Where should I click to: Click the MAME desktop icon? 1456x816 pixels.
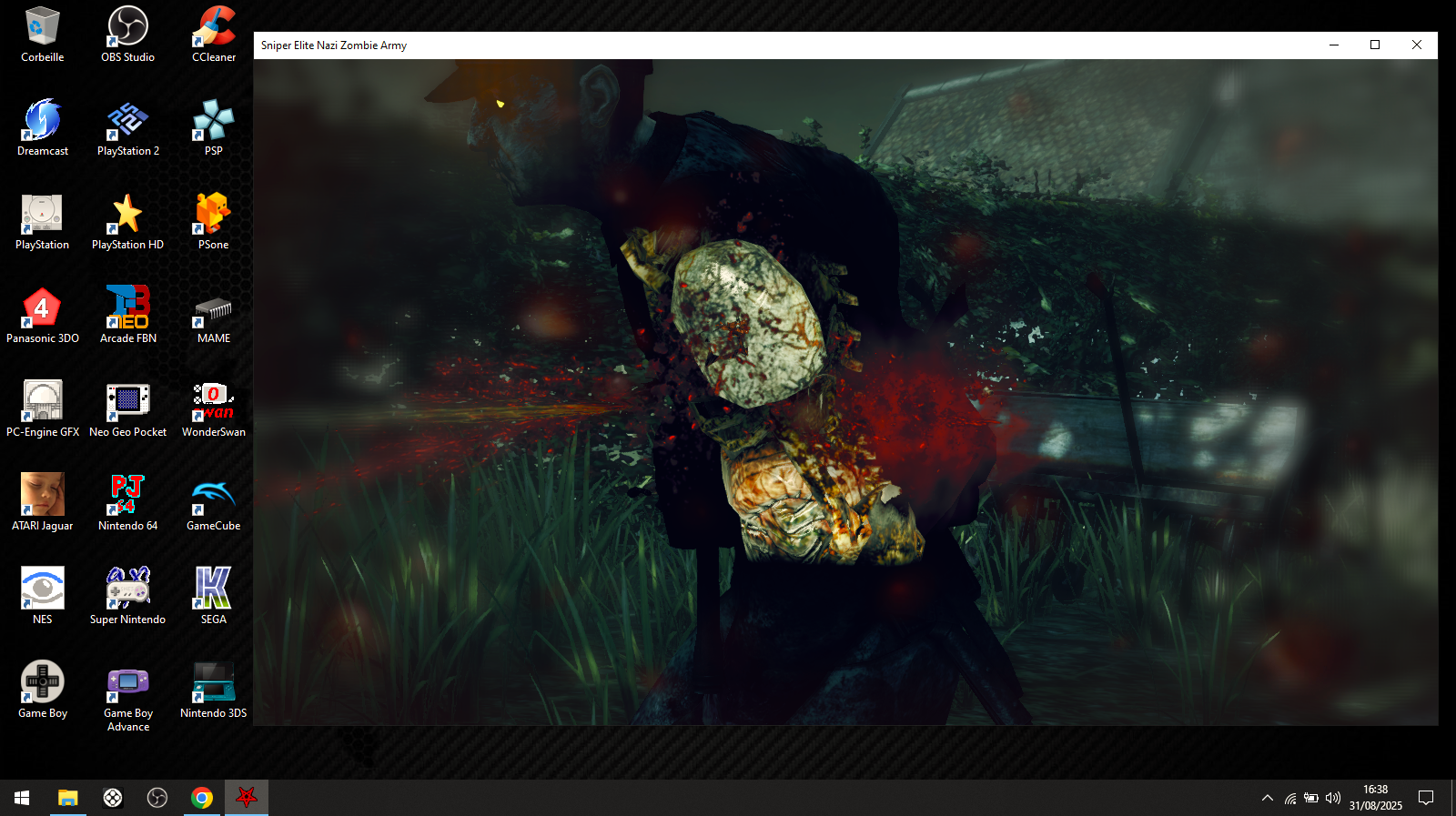coord(214,315)
